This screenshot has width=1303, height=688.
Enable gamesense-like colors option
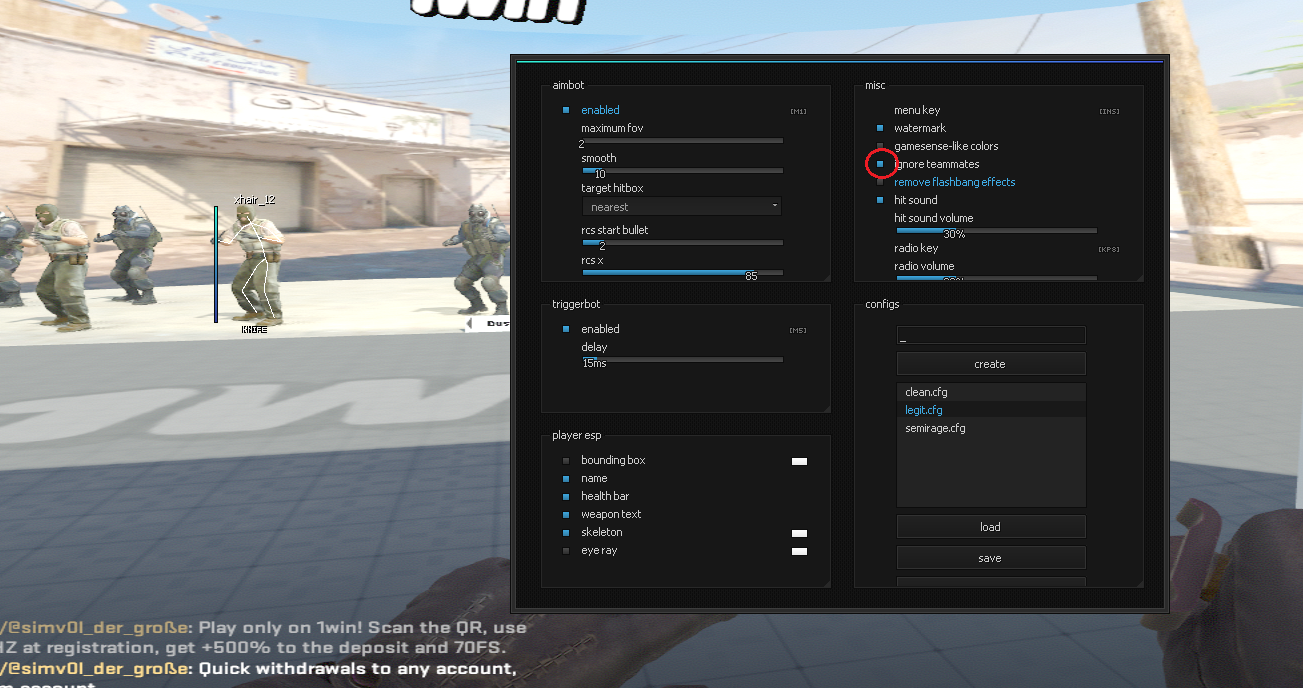pos(880,146)
